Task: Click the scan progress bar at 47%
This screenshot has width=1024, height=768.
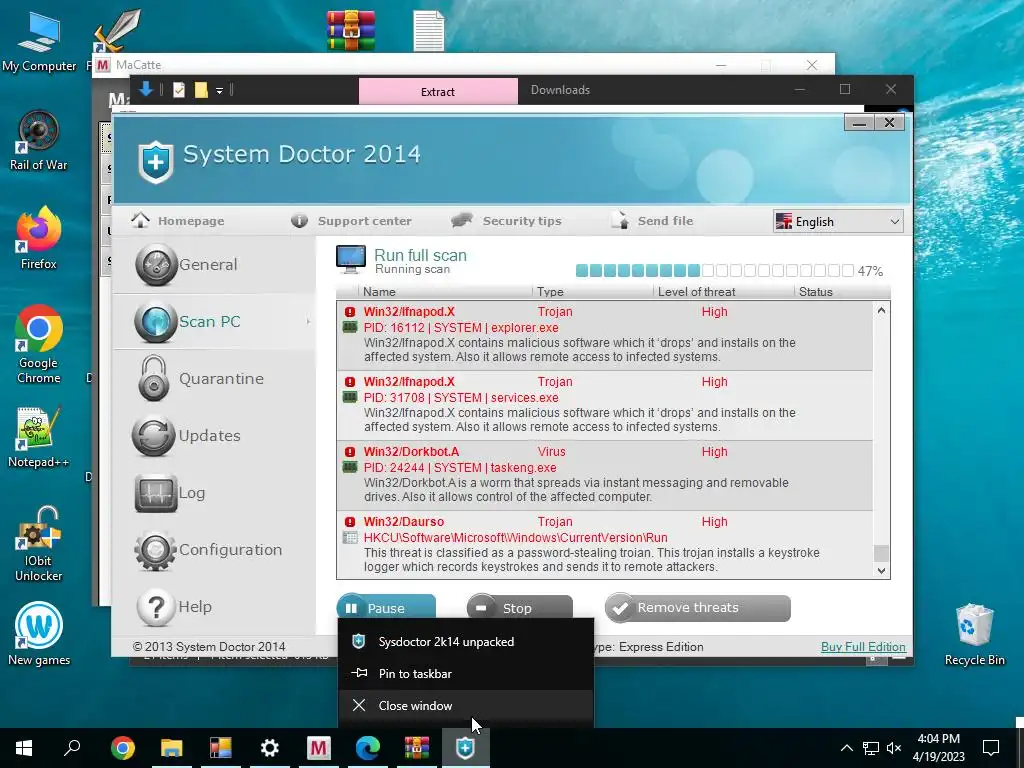Action: (x=714, y=270)
